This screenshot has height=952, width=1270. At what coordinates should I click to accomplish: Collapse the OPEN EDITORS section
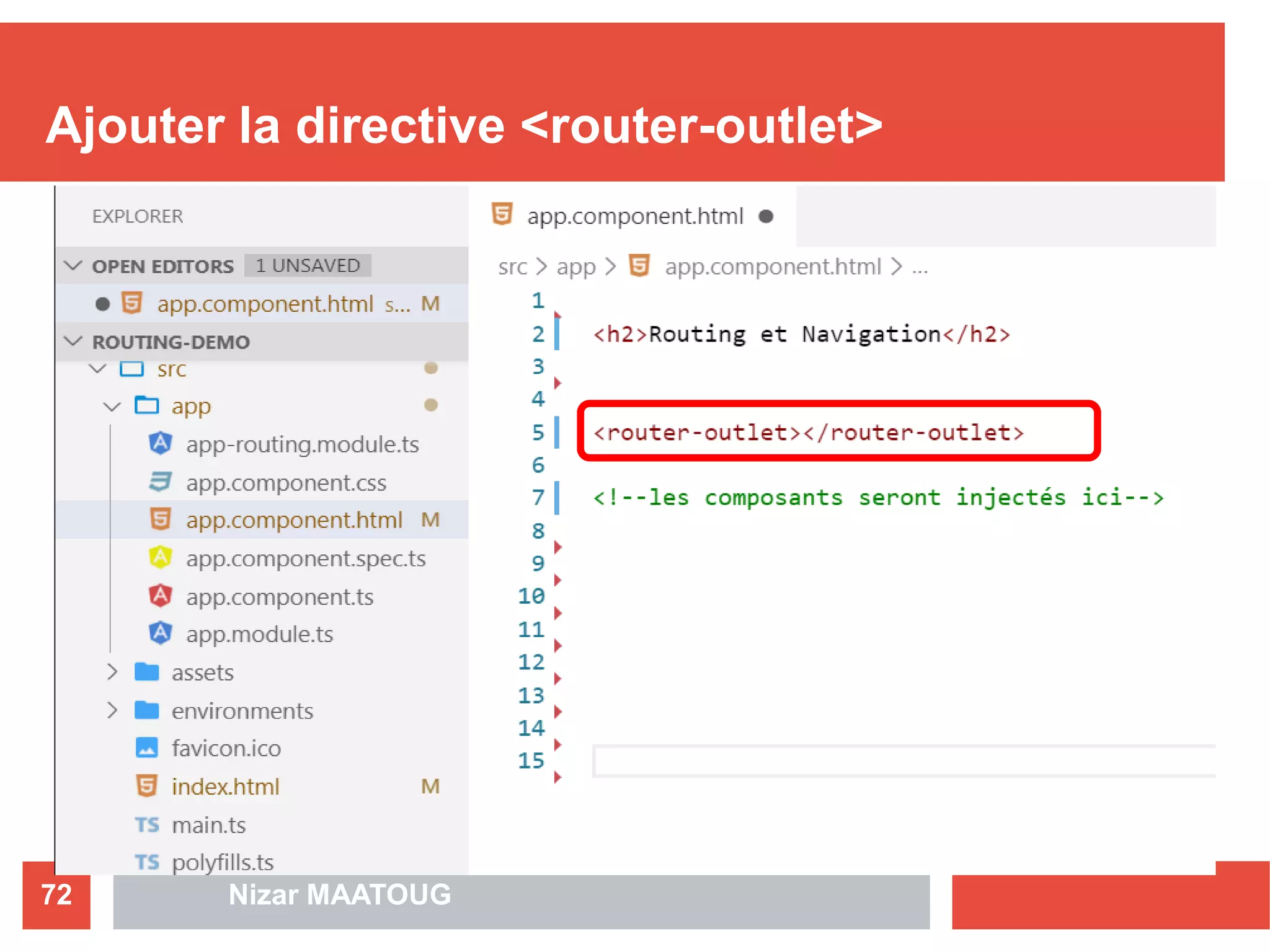pyautogui.click(x=73, y=266)
